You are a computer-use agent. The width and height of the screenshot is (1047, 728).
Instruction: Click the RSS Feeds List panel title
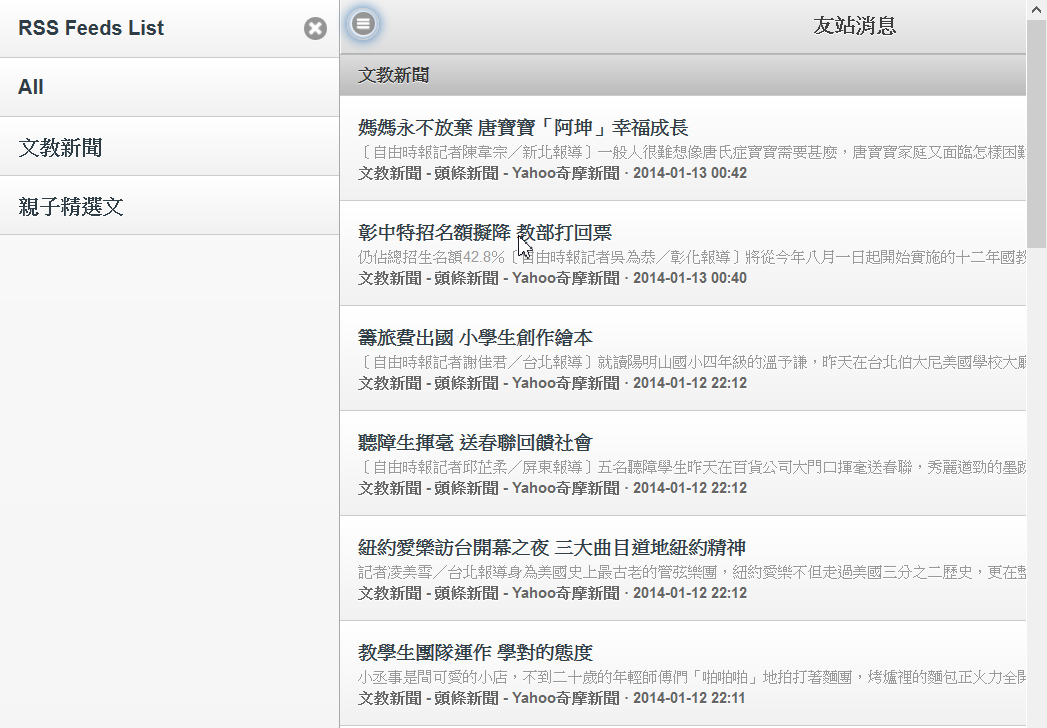pyautogui.click(x=91, y=28)
